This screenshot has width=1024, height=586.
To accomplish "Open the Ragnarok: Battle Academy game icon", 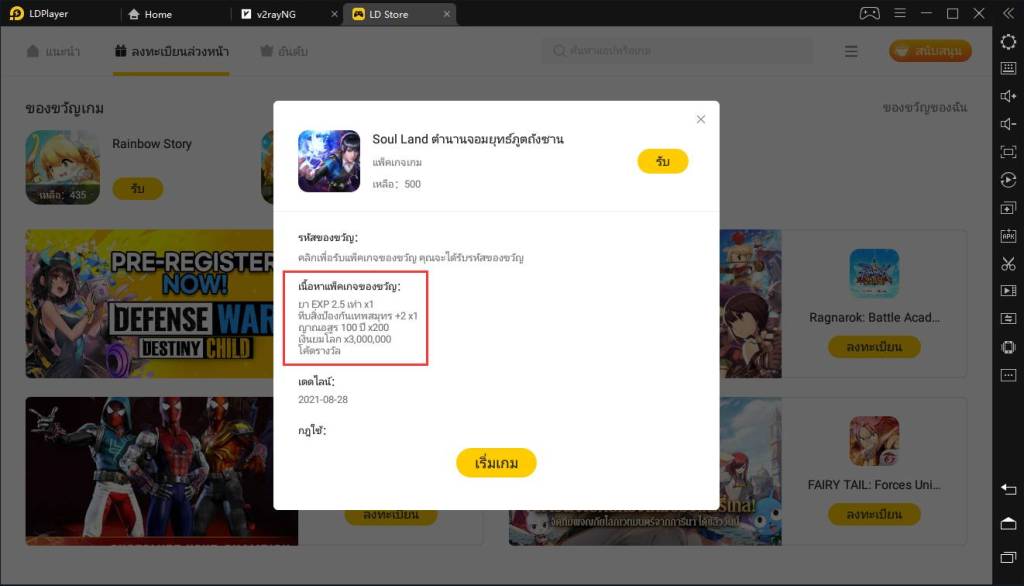I will point(874,274).
